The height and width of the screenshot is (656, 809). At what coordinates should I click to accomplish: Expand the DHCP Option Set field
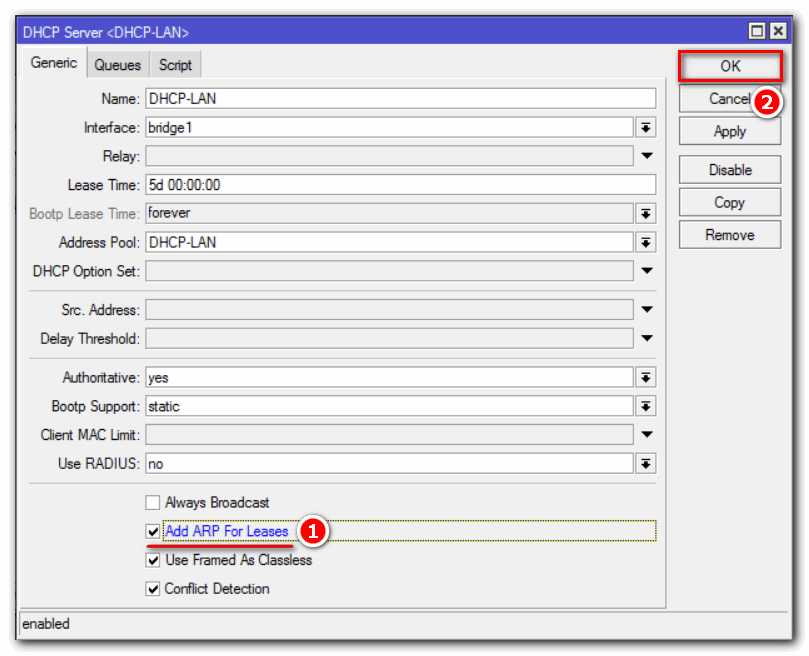(x=646, y=271)
